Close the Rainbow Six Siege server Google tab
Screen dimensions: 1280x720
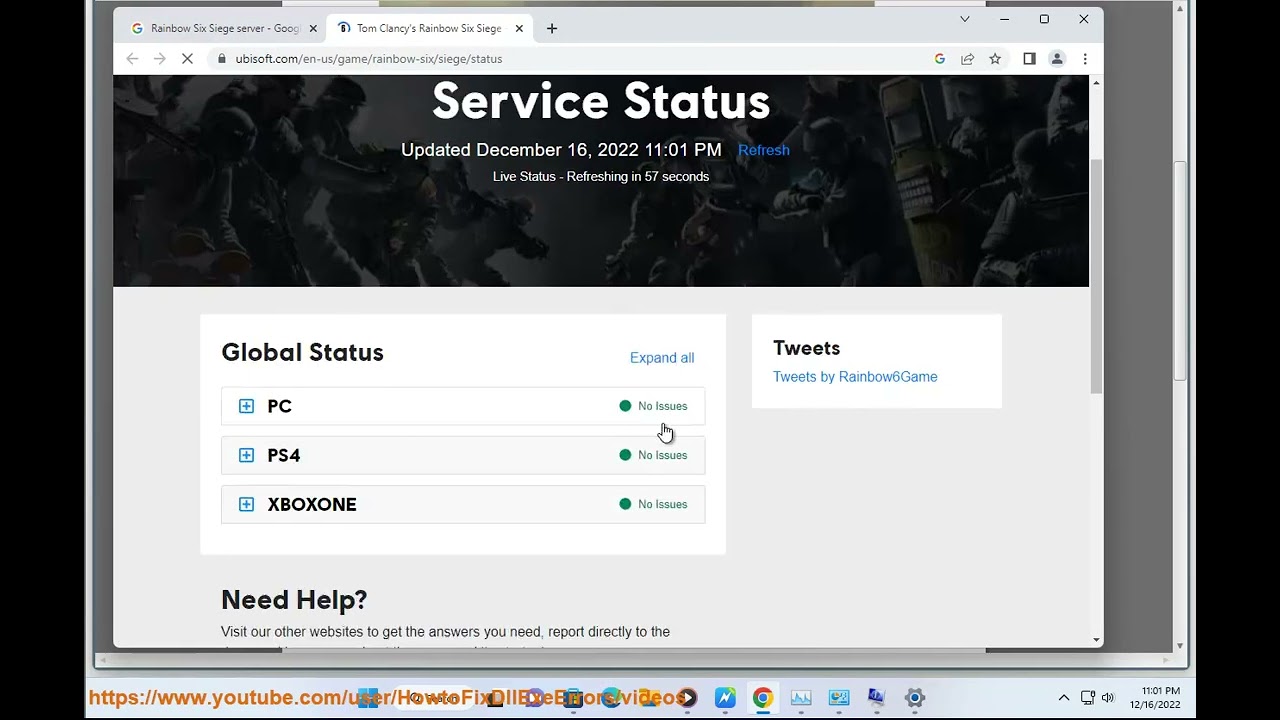pos(313,29)
